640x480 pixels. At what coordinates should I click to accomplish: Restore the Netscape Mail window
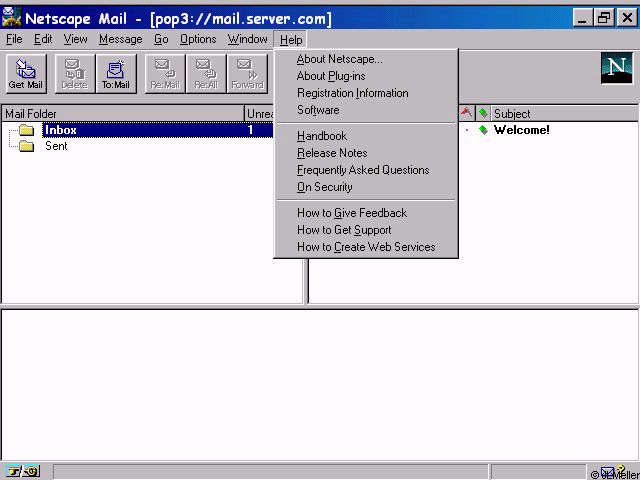click(604, 18)
